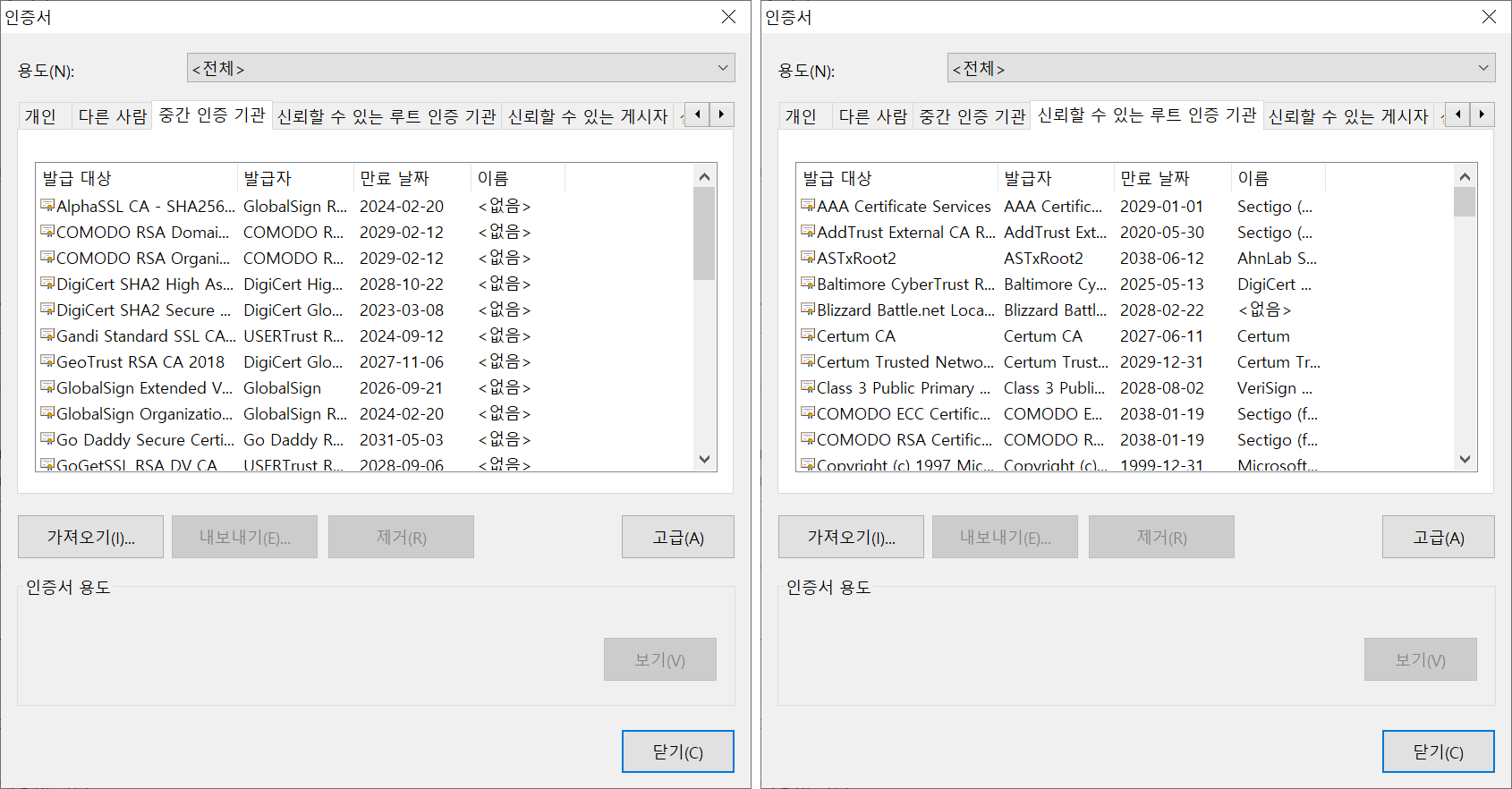Image resolution: width=1512 pixels, height=789 pixels.
Task: Sort by 만료 날짜 column in right window
Action: tap(1173, 178)
